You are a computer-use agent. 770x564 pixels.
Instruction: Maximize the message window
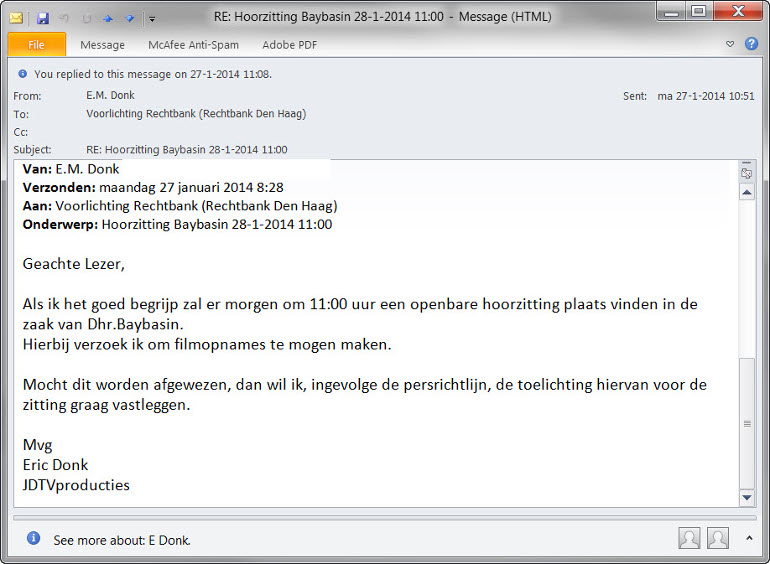(x=699, y=11)
